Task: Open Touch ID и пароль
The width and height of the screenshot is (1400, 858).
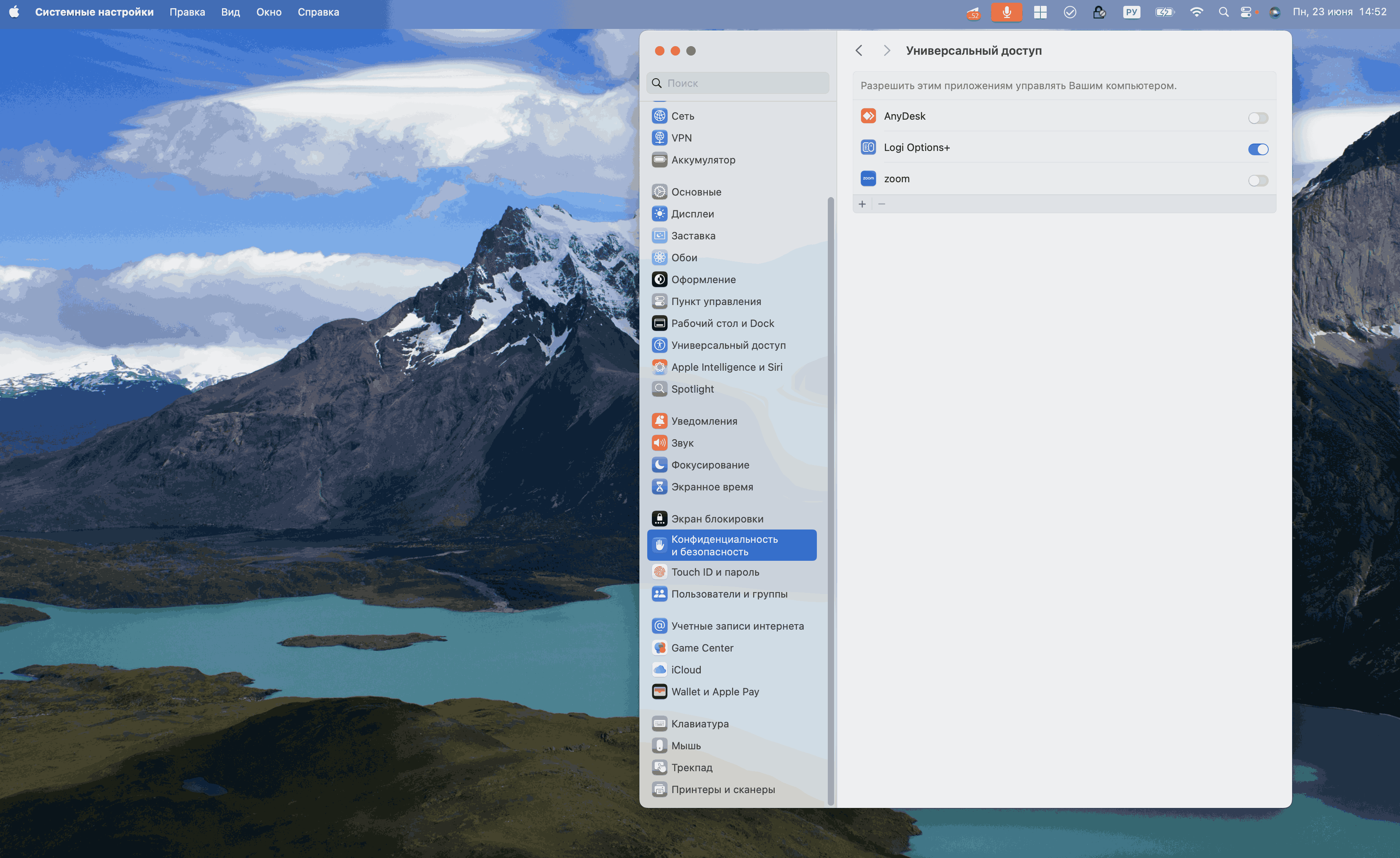Action: click(732, 572)
